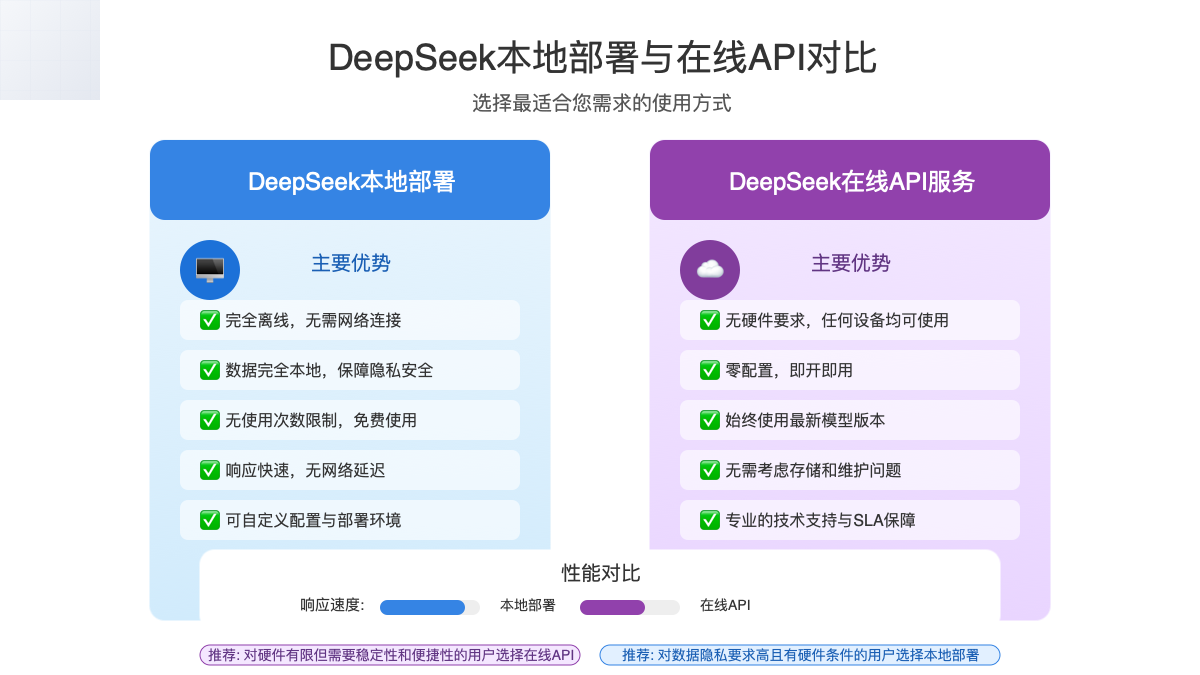
Task: Click the text 可自定义配置与部署环境
Action: (x=313, y=520)
